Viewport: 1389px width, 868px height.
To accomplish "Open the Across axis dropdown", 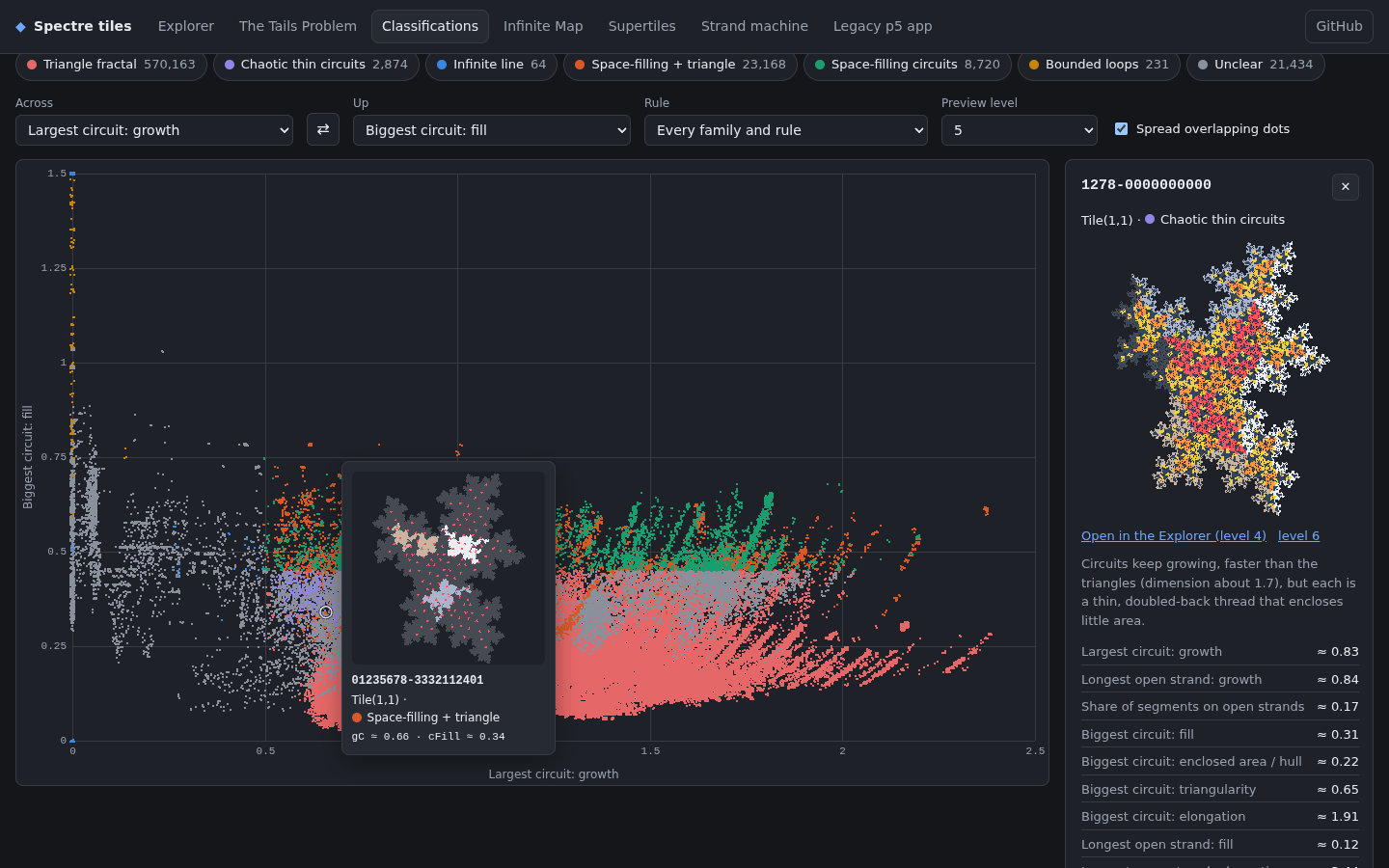I will point(154,130).
